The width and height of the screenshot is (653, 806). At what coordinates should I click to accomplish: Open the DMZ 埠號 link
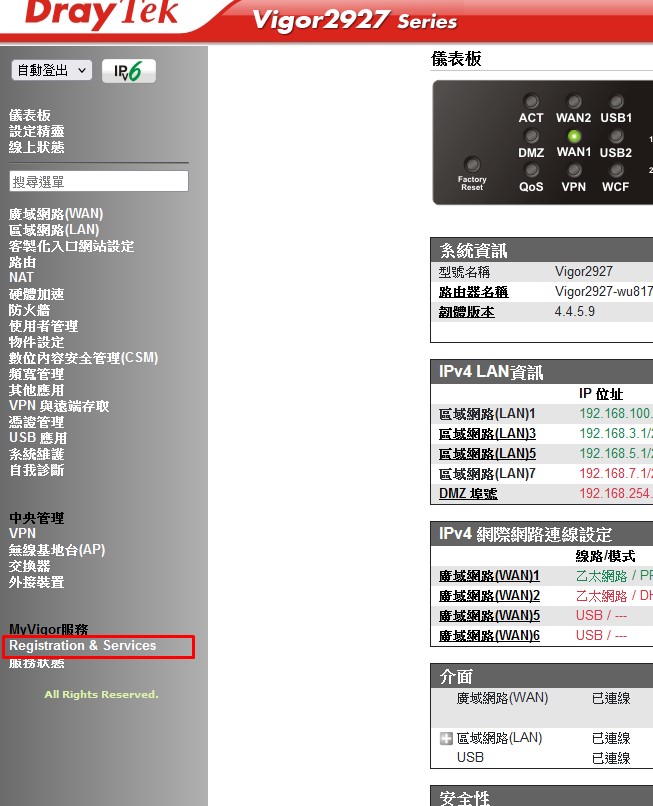pos(468,494)
